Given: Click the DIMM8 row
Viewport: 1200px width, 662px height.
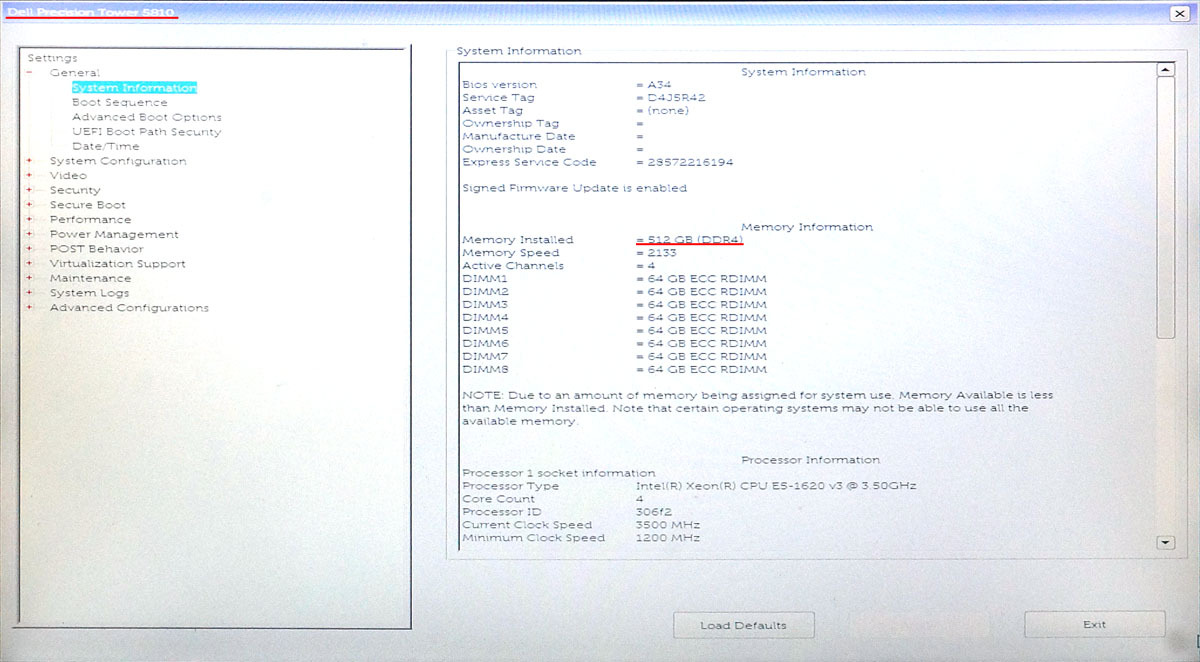Looking at the screenshot, I should pyautogui.click(x=614, y=369).
